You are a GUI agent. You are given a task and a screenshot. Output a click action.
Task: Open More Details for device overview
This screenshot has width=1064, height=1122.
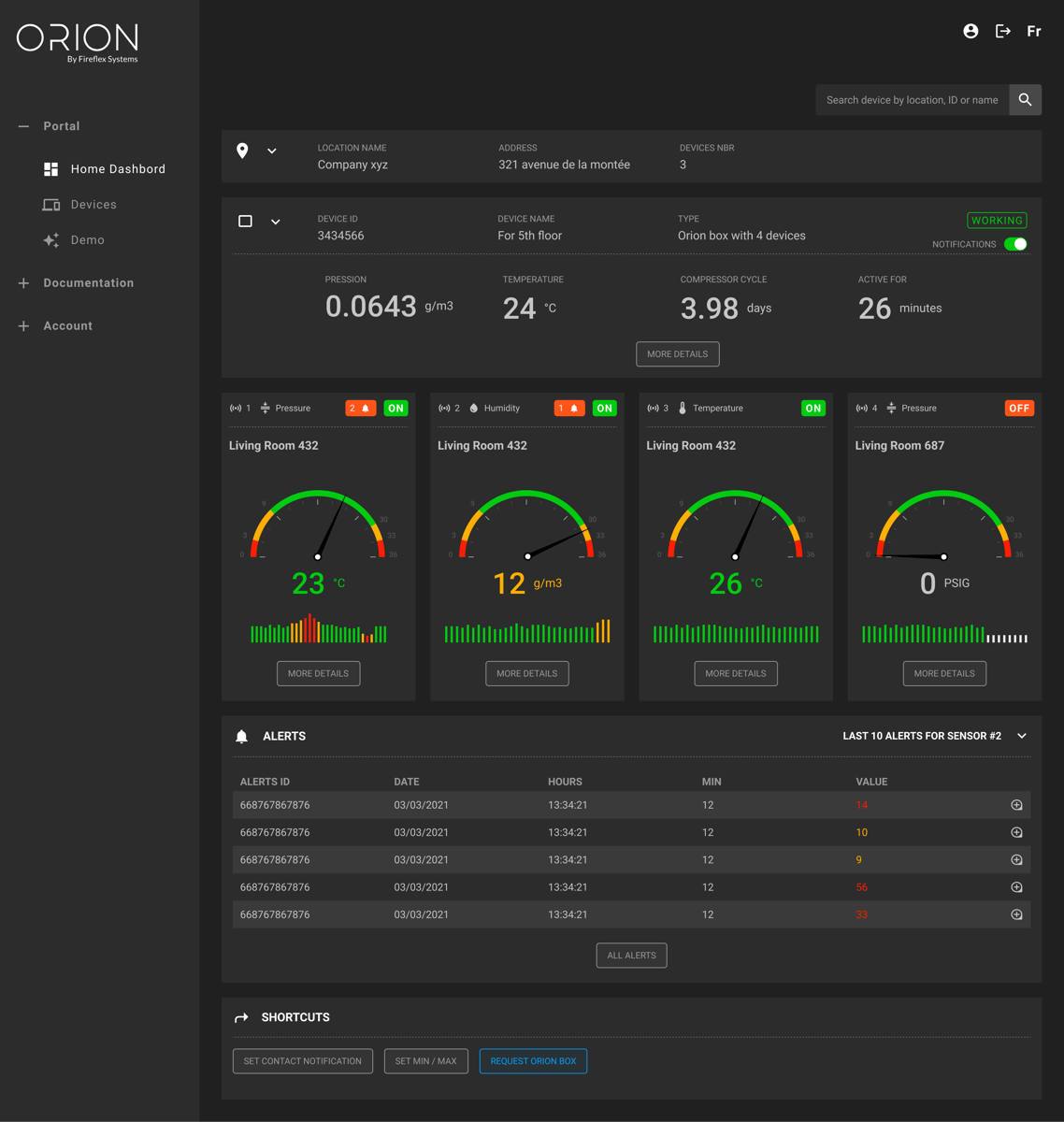pyautogui.click(x=678, y=354)
